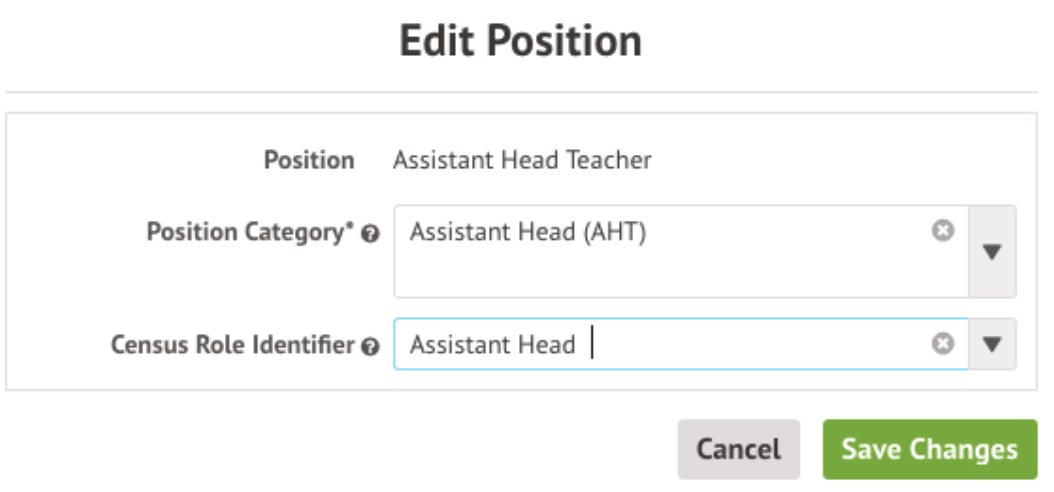The height and width of the screenshot is (492, 1054).
Task: Place cursor on the words Assistant Head in Census field
Action: (492, 345)
